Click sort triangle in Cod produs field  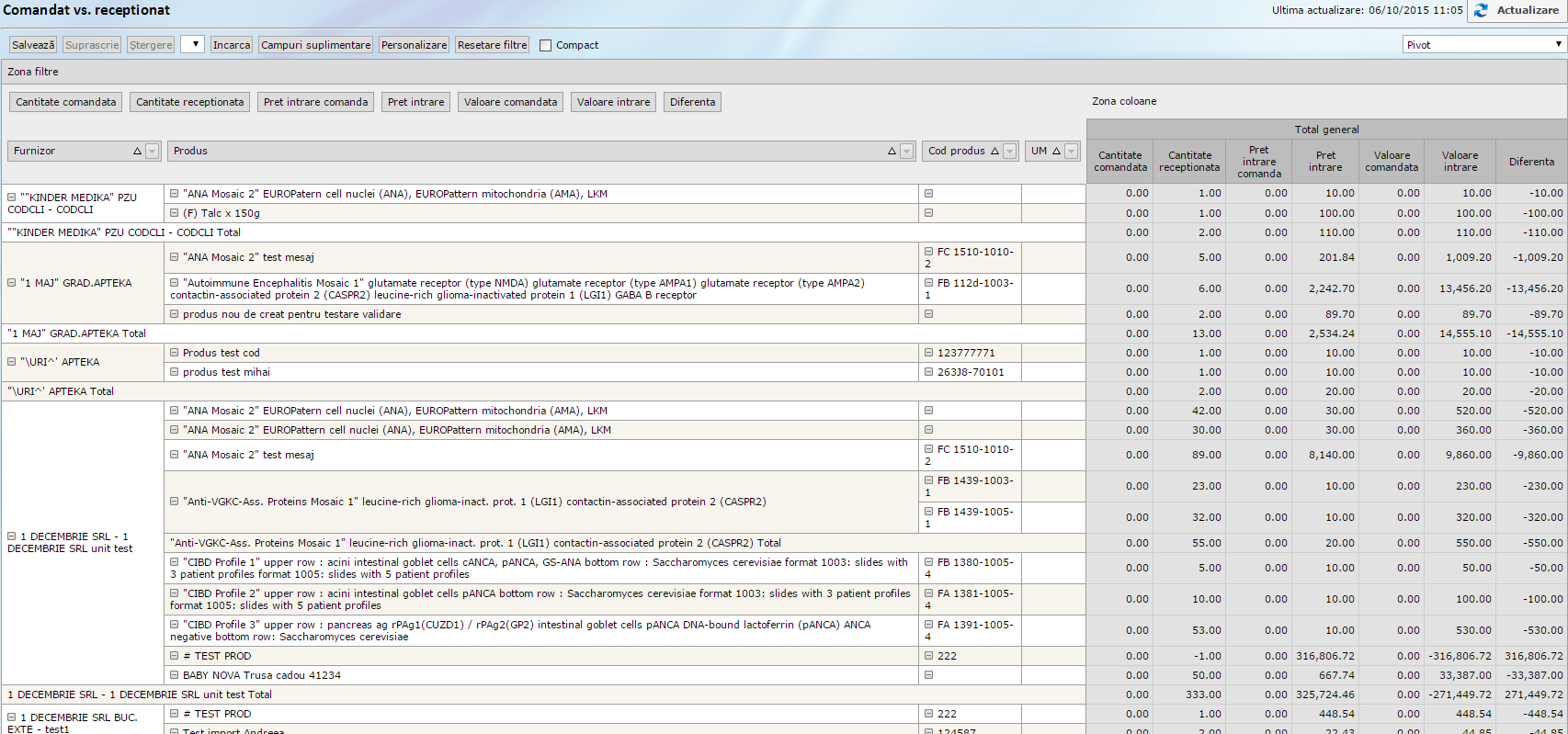click(x=994, y=152)
